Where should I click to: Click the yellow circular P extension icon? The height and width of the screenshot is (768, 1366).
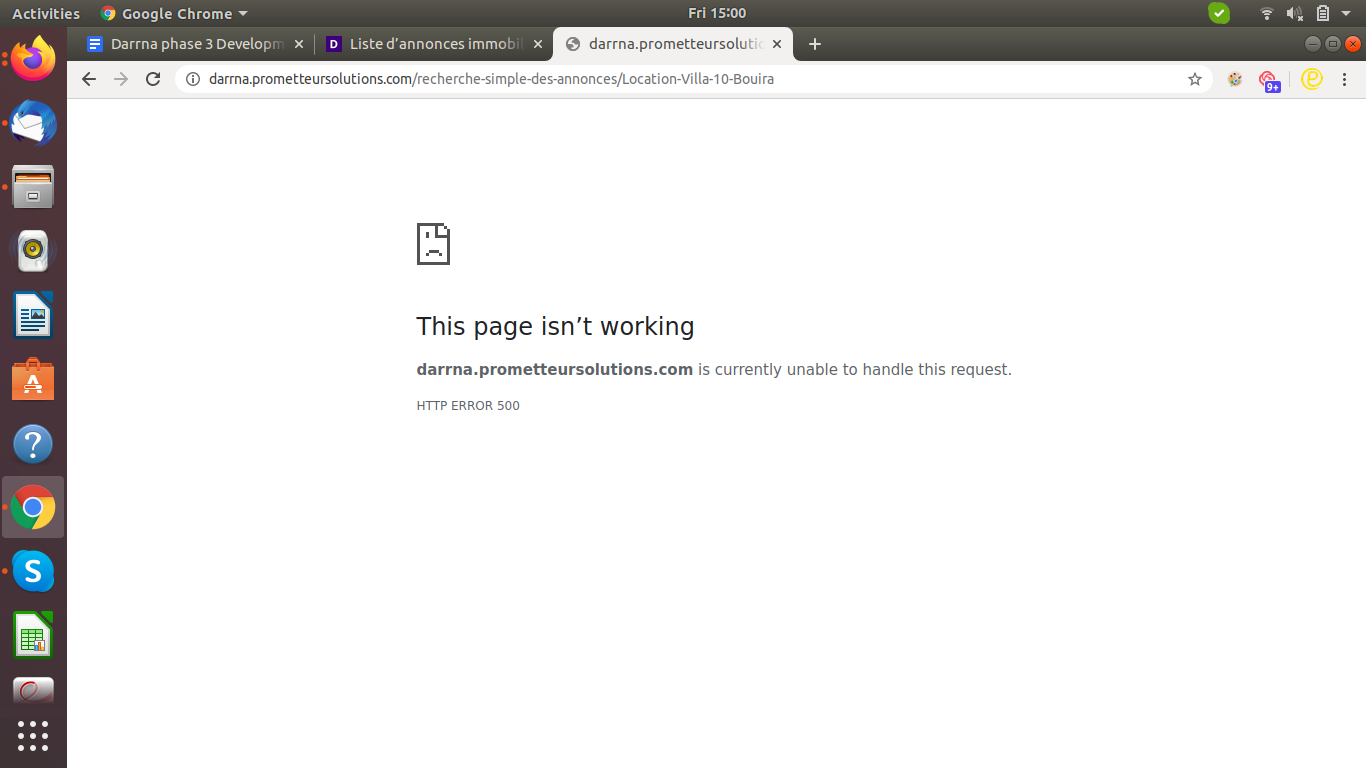tap(1312, 79)
